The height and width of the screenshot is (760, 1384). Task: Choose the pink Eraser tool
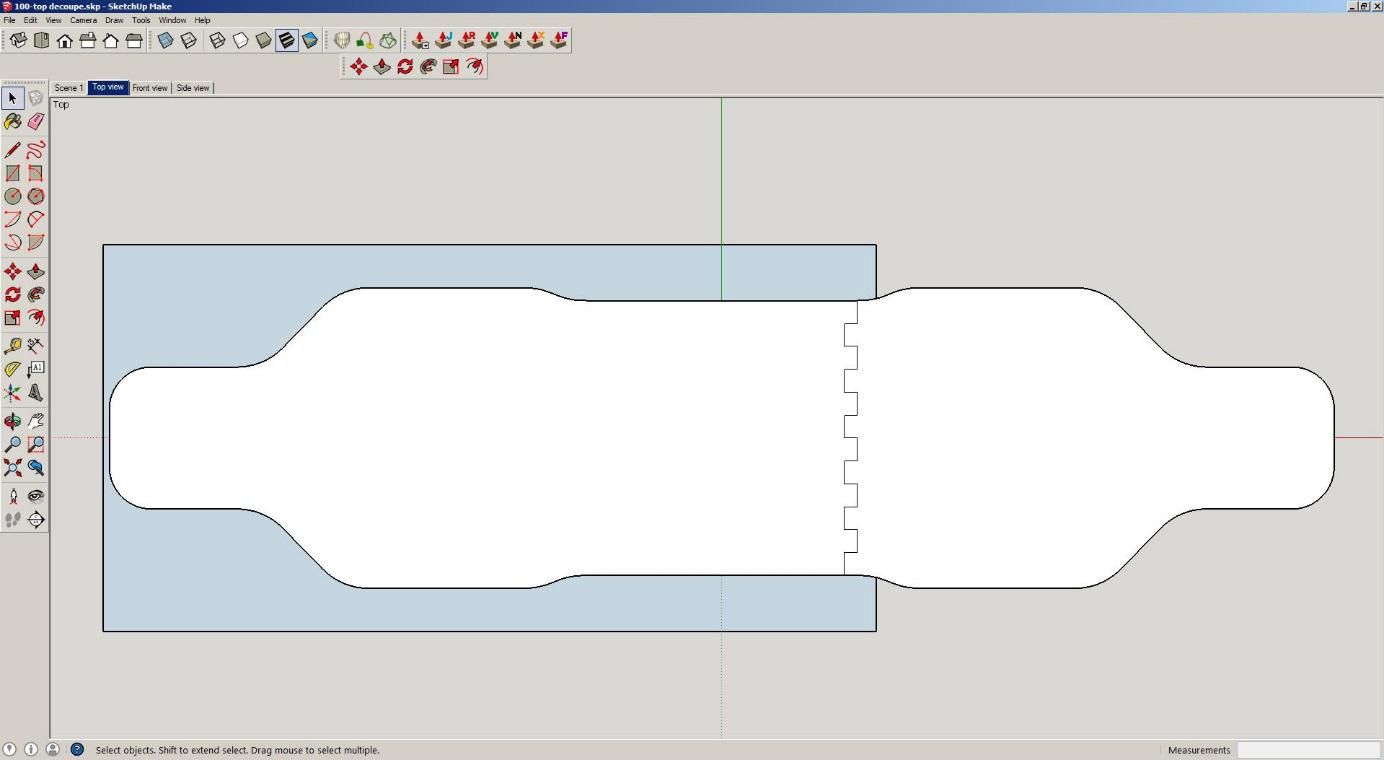click(x=36, y=121)
